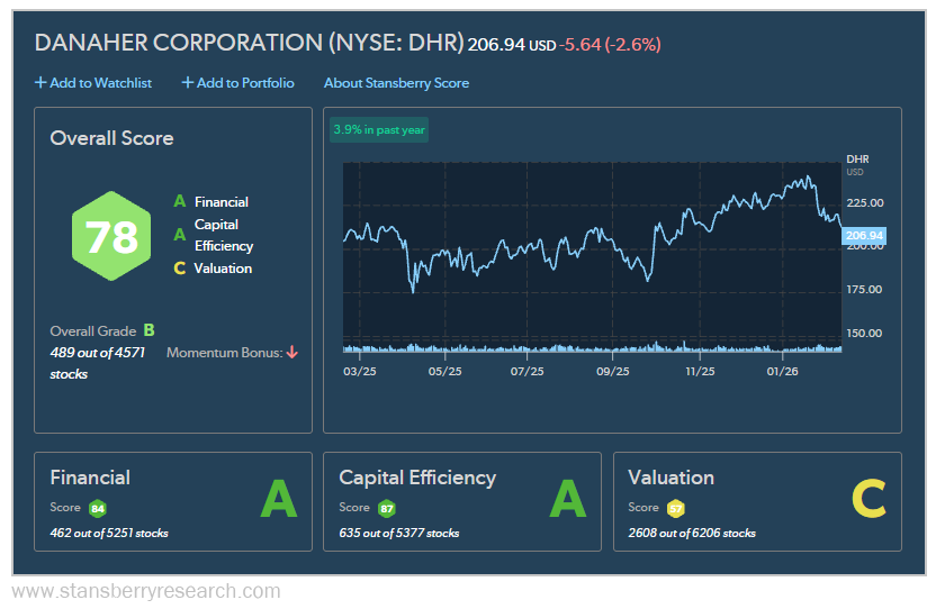Click the Overall Grade B letter
Viewport: 936px width, 610px height.
coord(149,330)
